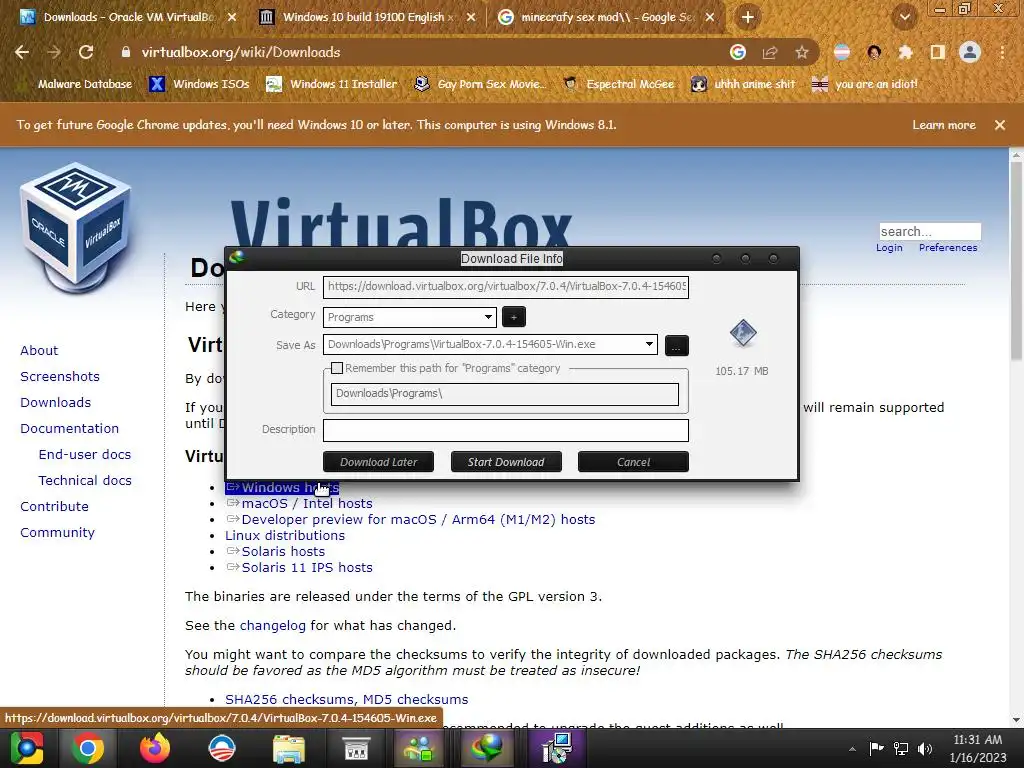
Task: Click the VirtualBox cube logo
Action: click(76, 225)
